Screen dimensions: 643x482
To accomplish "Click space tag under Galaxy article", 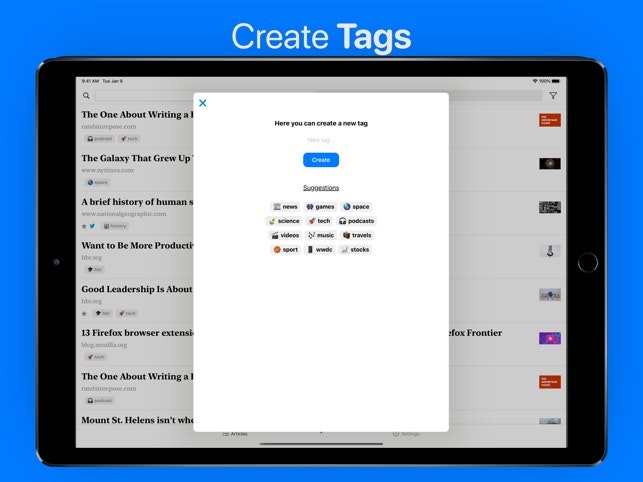I will (x=97, y=183).
